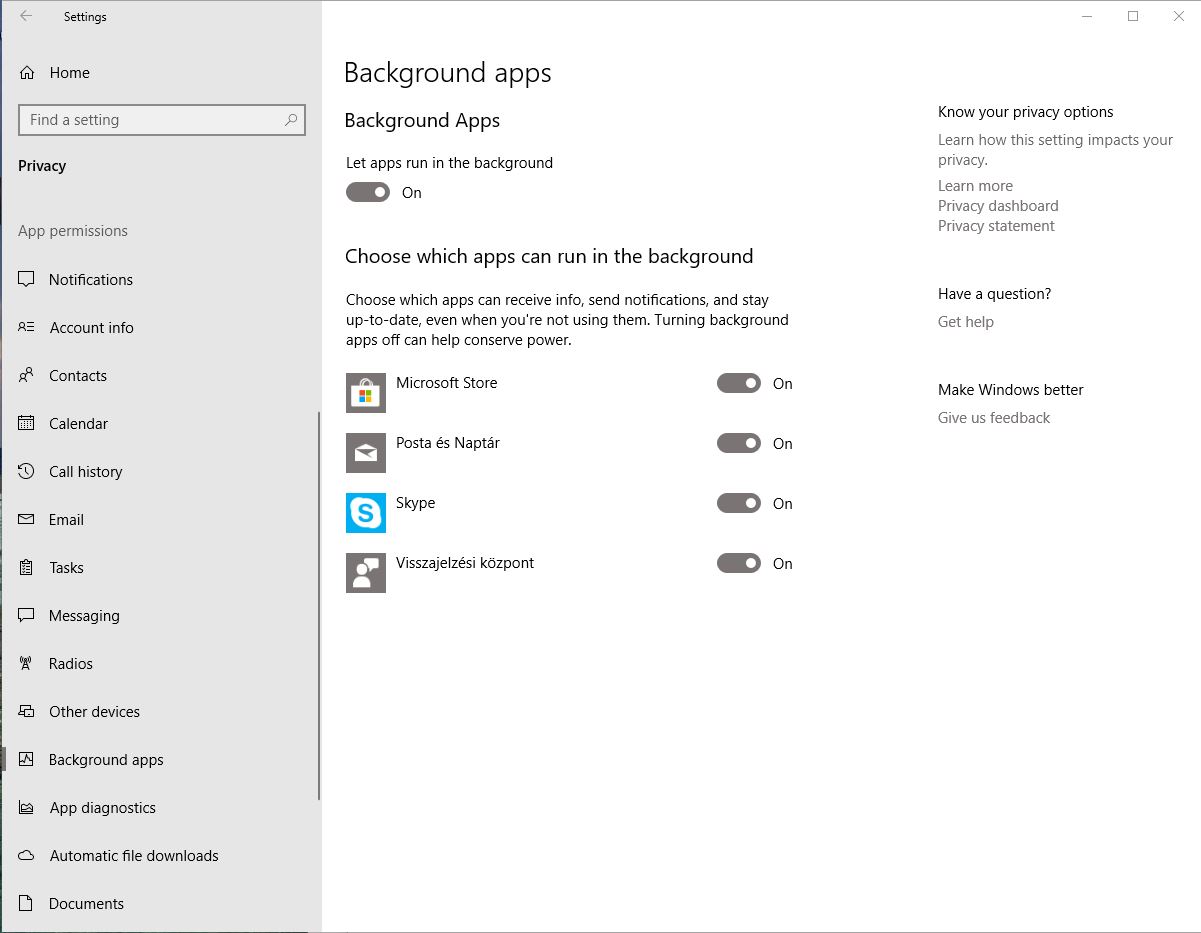The image size is (1201, 933).
Task: Click the Skype app name
Action: 415,503
